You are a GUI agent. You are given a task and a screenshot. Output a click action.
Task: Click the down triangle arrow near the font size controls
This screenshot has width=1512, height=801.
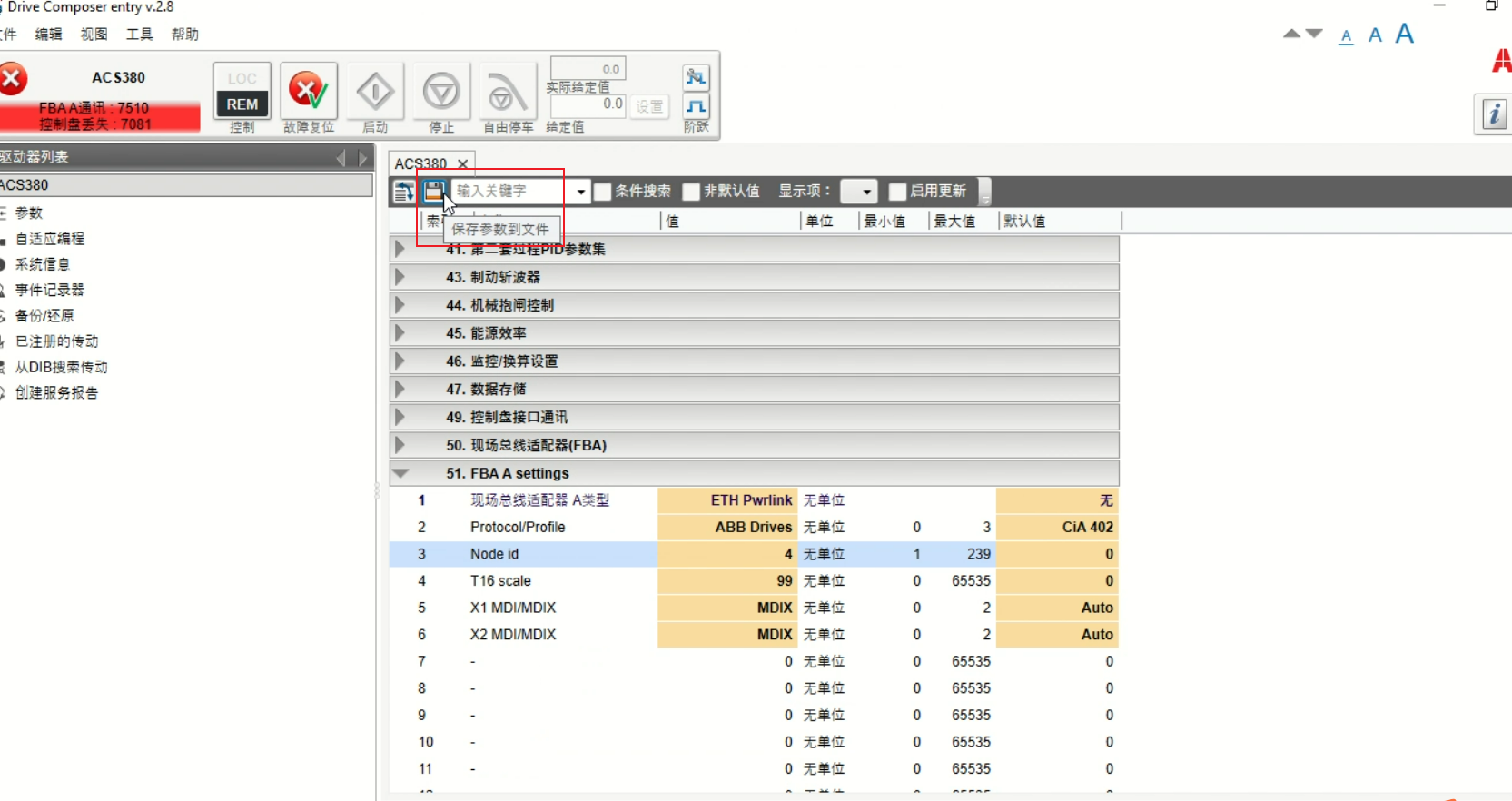tap(1314, 34)
